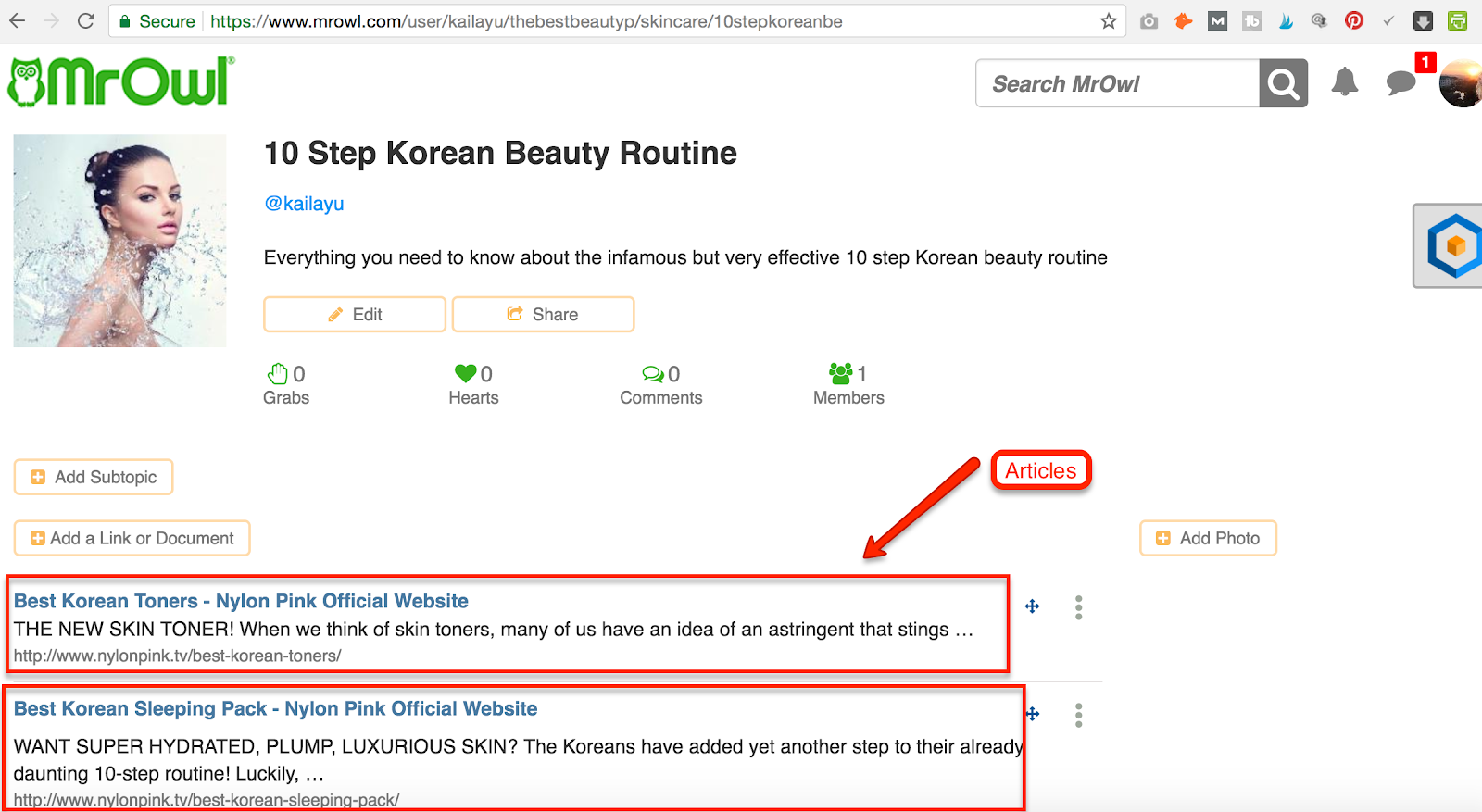
Task: Click the green printer extension icon
Action: pos(1457,20)
